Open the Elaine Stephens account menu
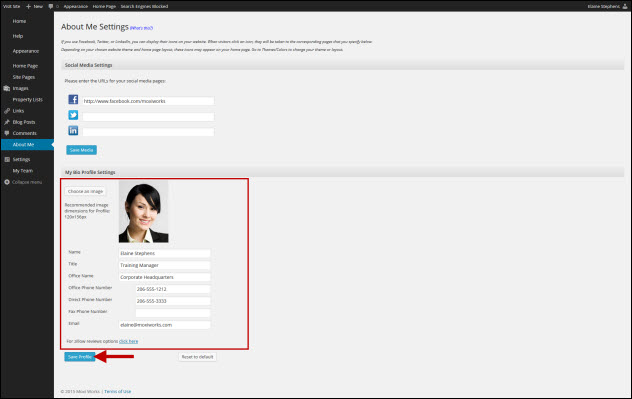 604,6
